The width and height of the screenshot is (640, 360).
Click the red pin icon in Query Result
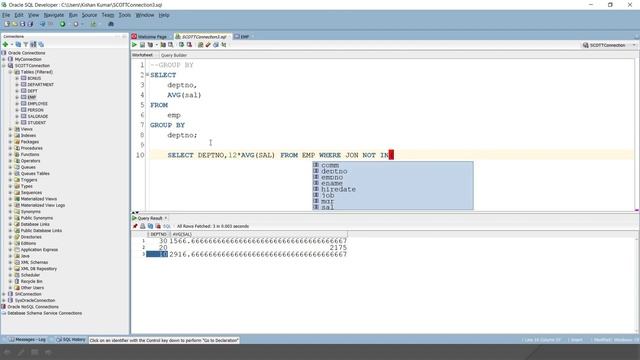click(x=135, y=226)
